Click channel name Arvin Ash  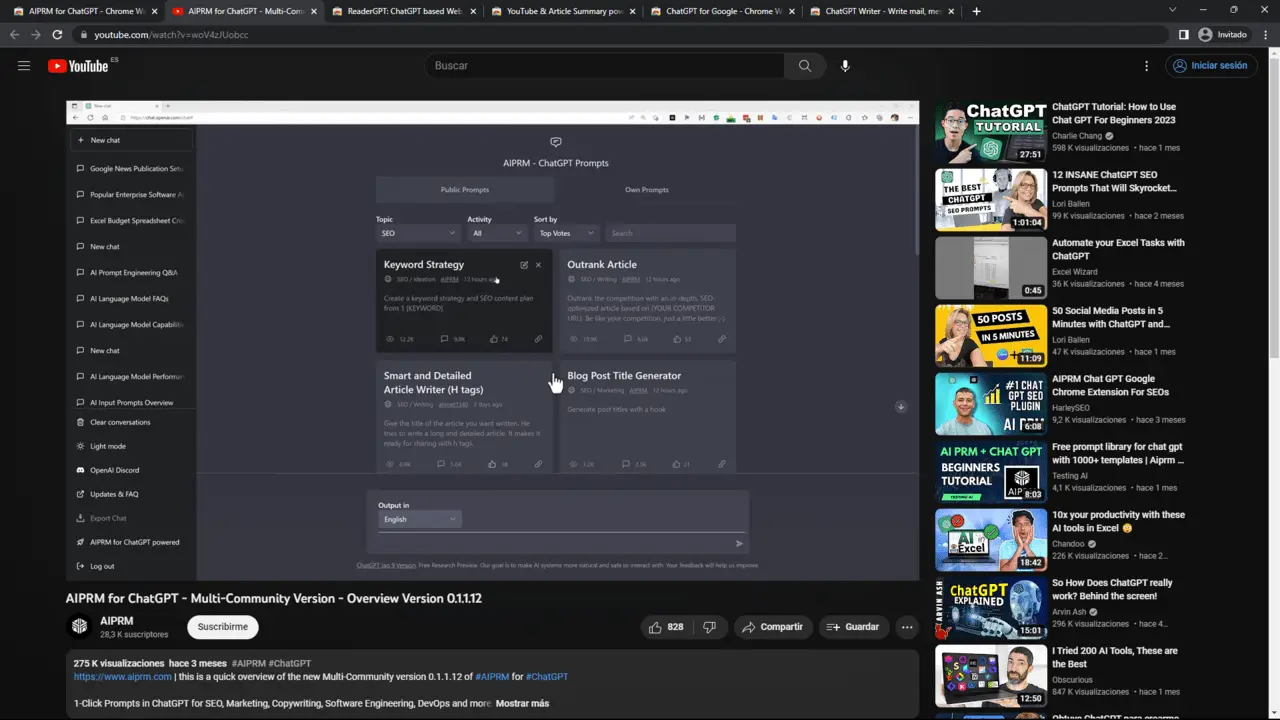click(1071, 612)
